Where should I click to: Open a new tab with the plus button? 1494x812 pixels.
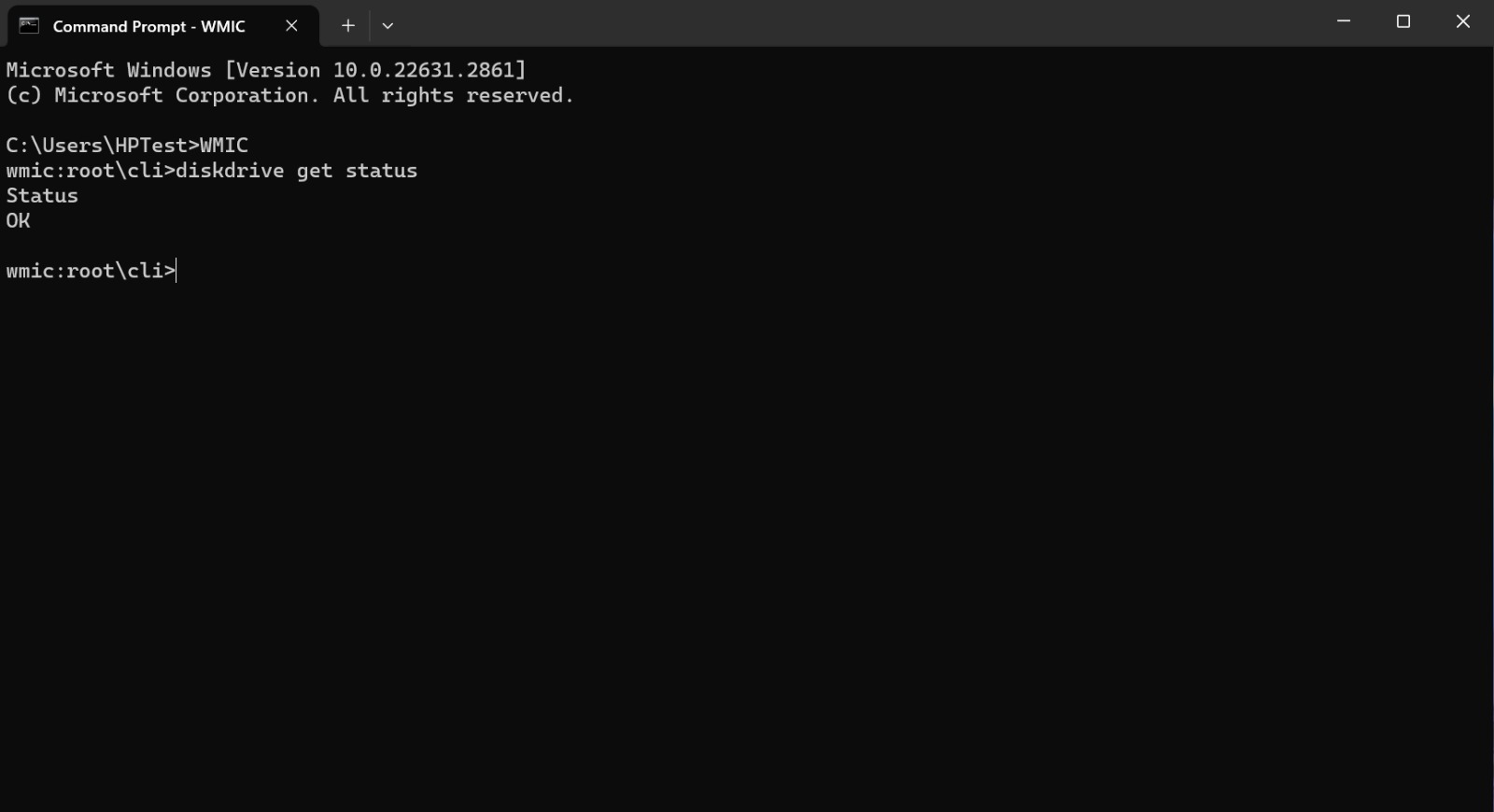[x=348, y=26]
